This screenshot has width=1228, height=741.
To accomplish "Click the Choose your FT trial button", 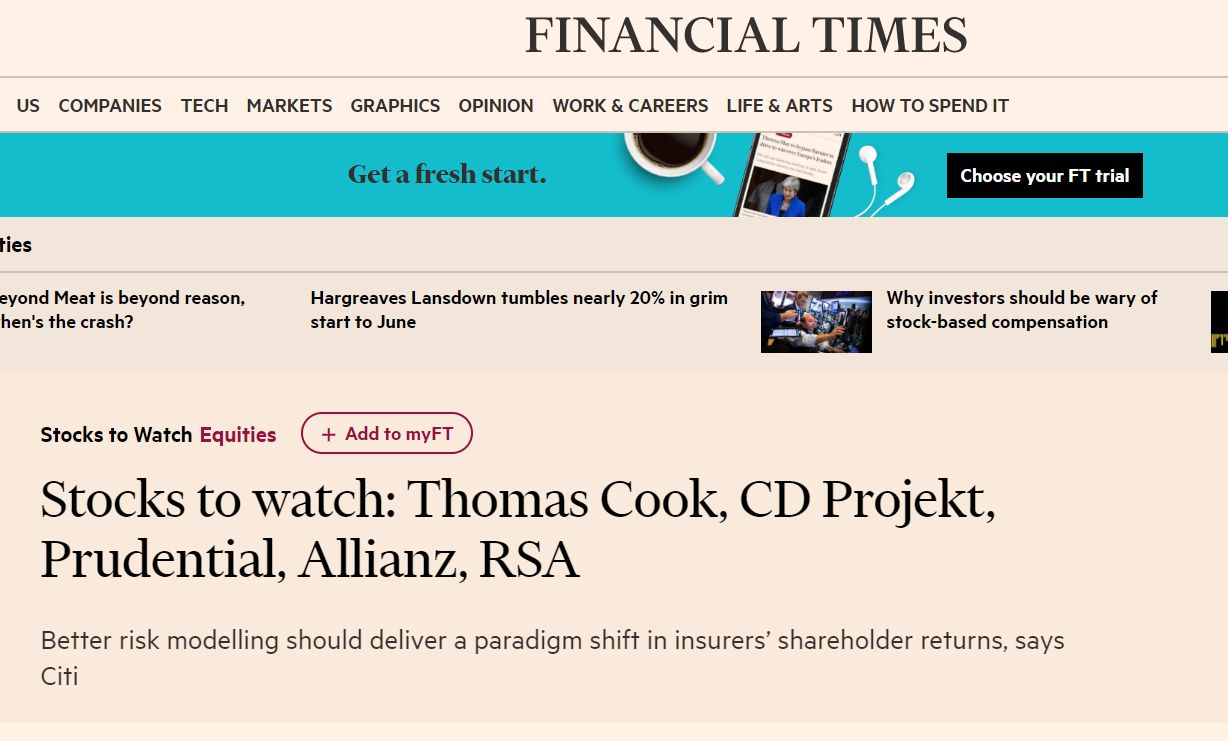I will pos(1045,175).
